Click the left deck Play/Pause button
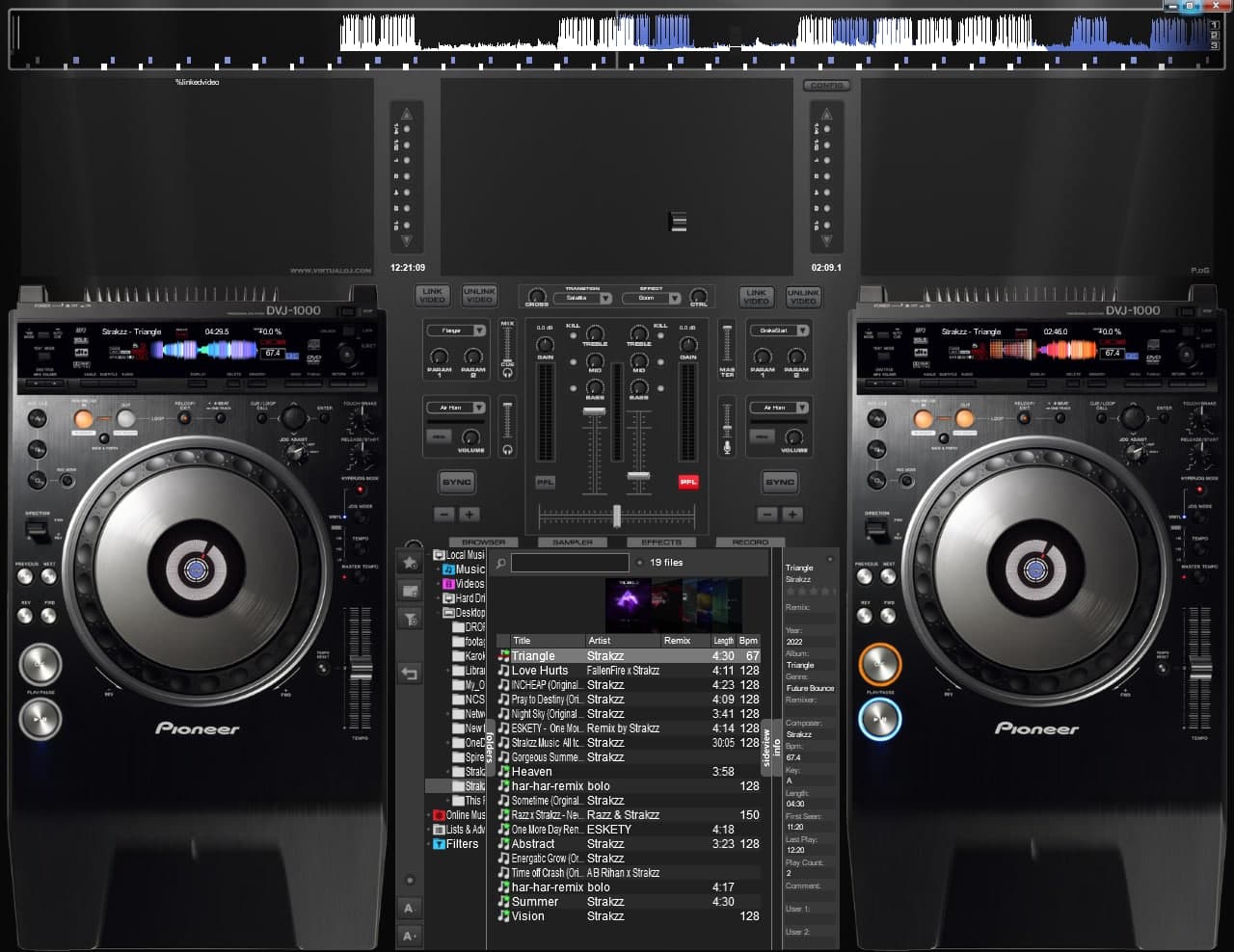This screenshot has height=952, width=1234. 40,719
